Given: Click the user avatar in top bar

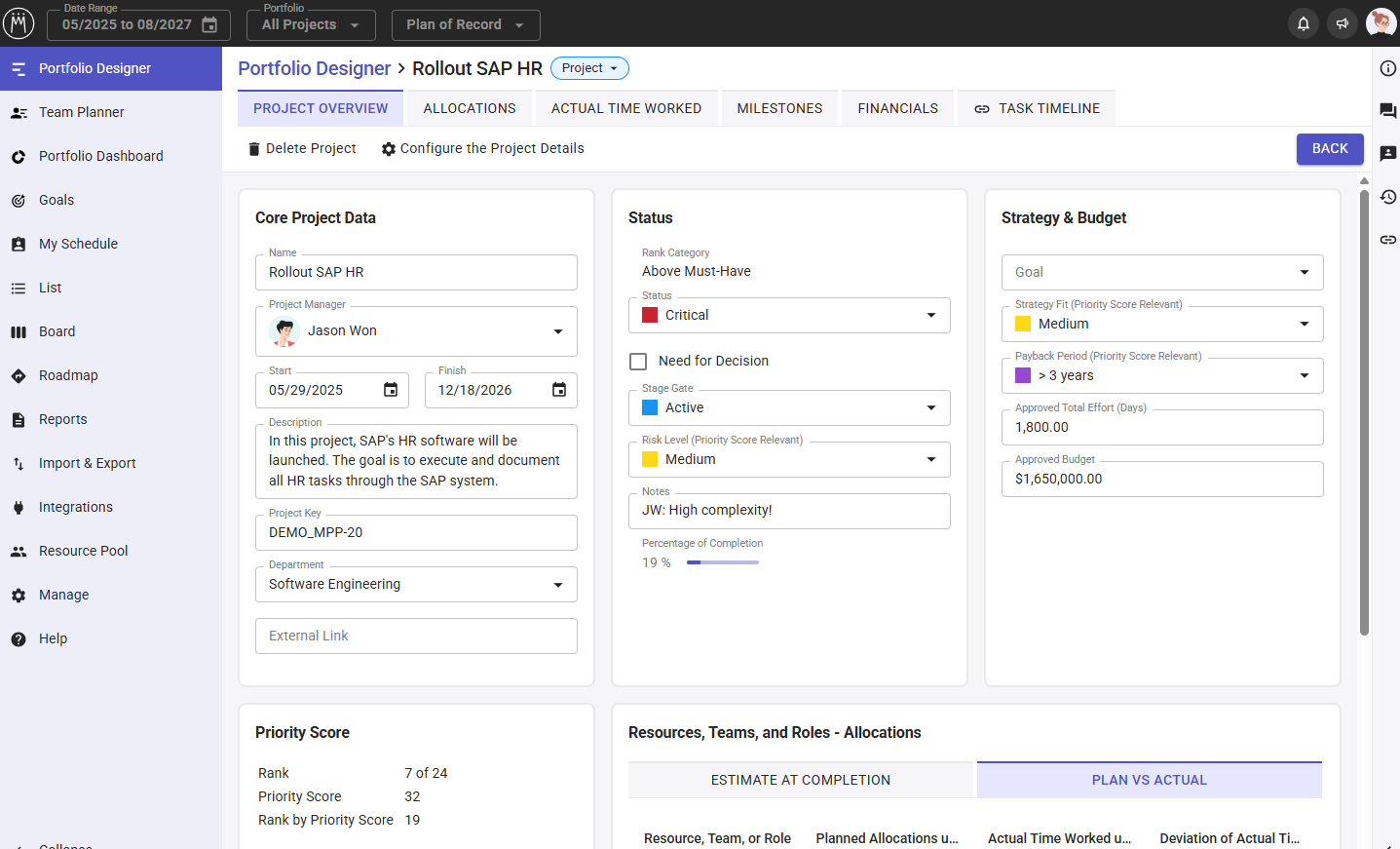Looking at the screenshot, I should [1380, 23].
